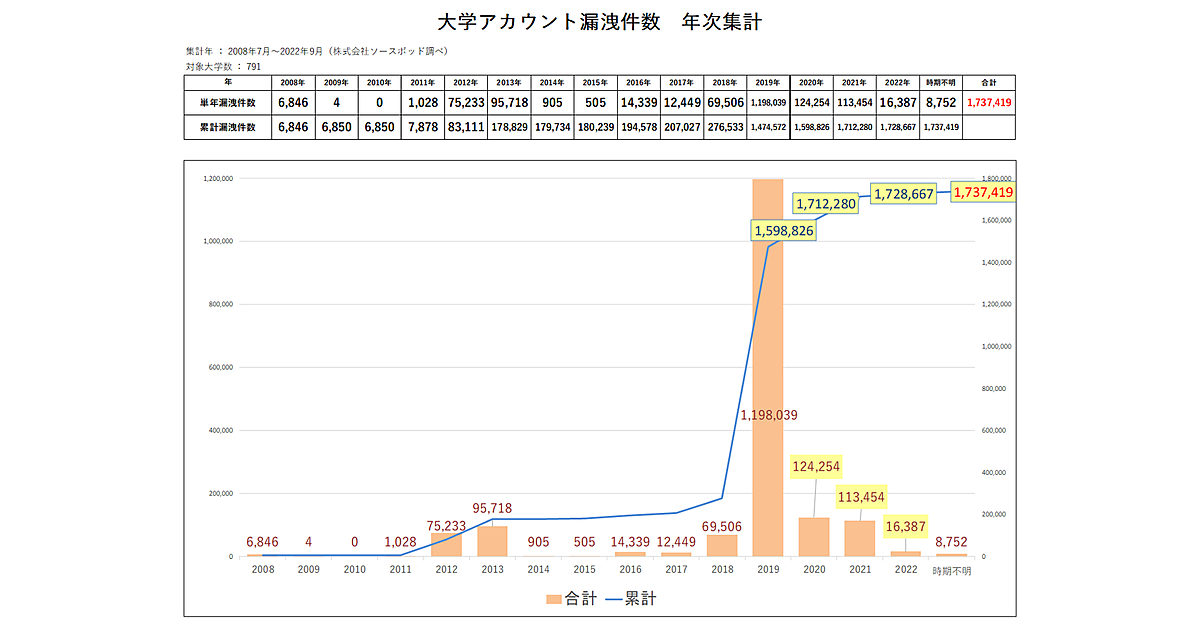Click the chart title 大学アカウント漏洩件数 年次集計
Image resolution: width=1200 pixels, height=630 pixels.
click(600, 22)
